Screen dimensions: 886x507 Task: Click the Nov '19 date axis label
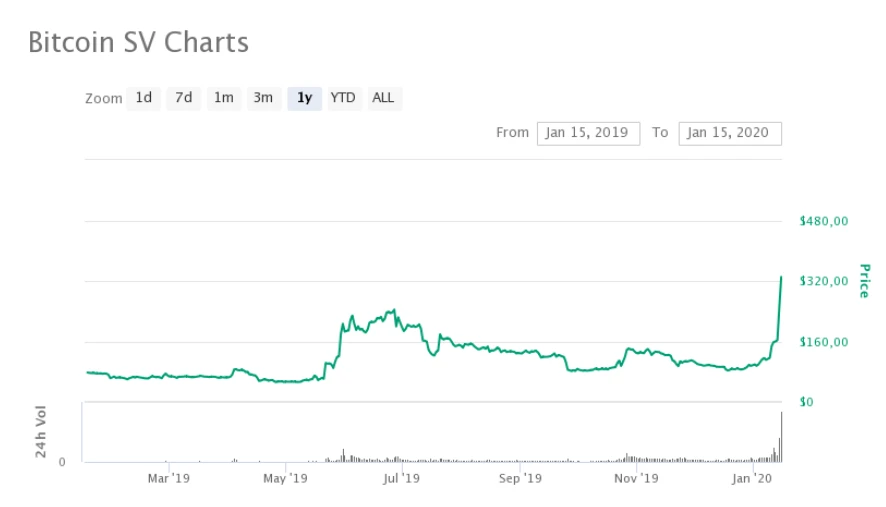636,479
